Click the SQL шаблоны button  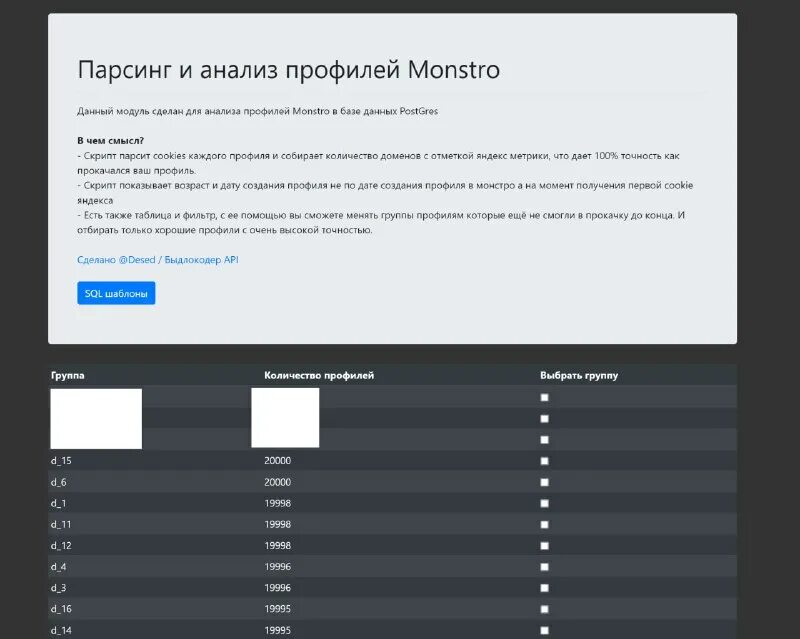tap(116, 293)
